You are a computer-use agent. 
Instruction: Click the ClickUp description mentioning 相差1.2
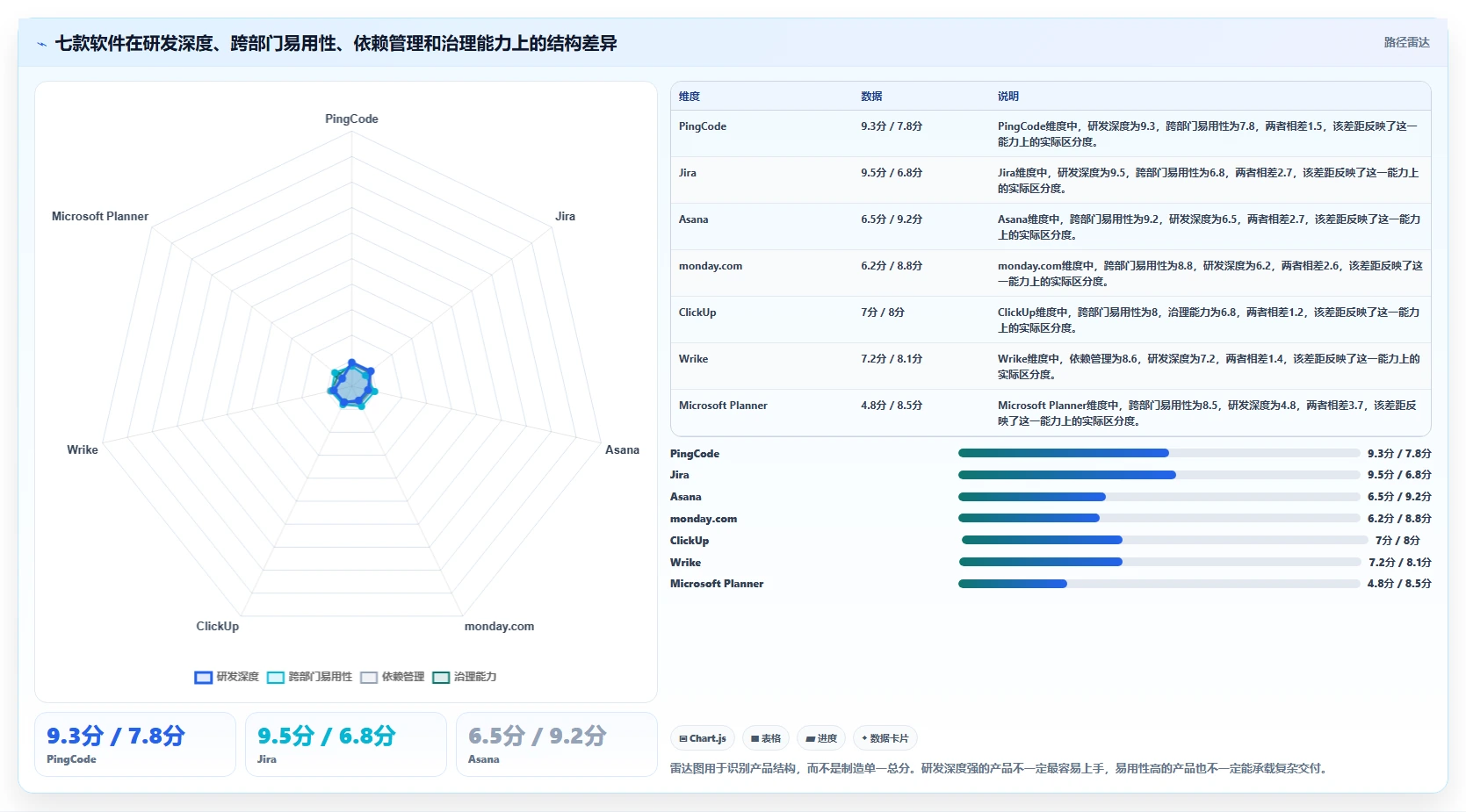[x=1209, y=320]
